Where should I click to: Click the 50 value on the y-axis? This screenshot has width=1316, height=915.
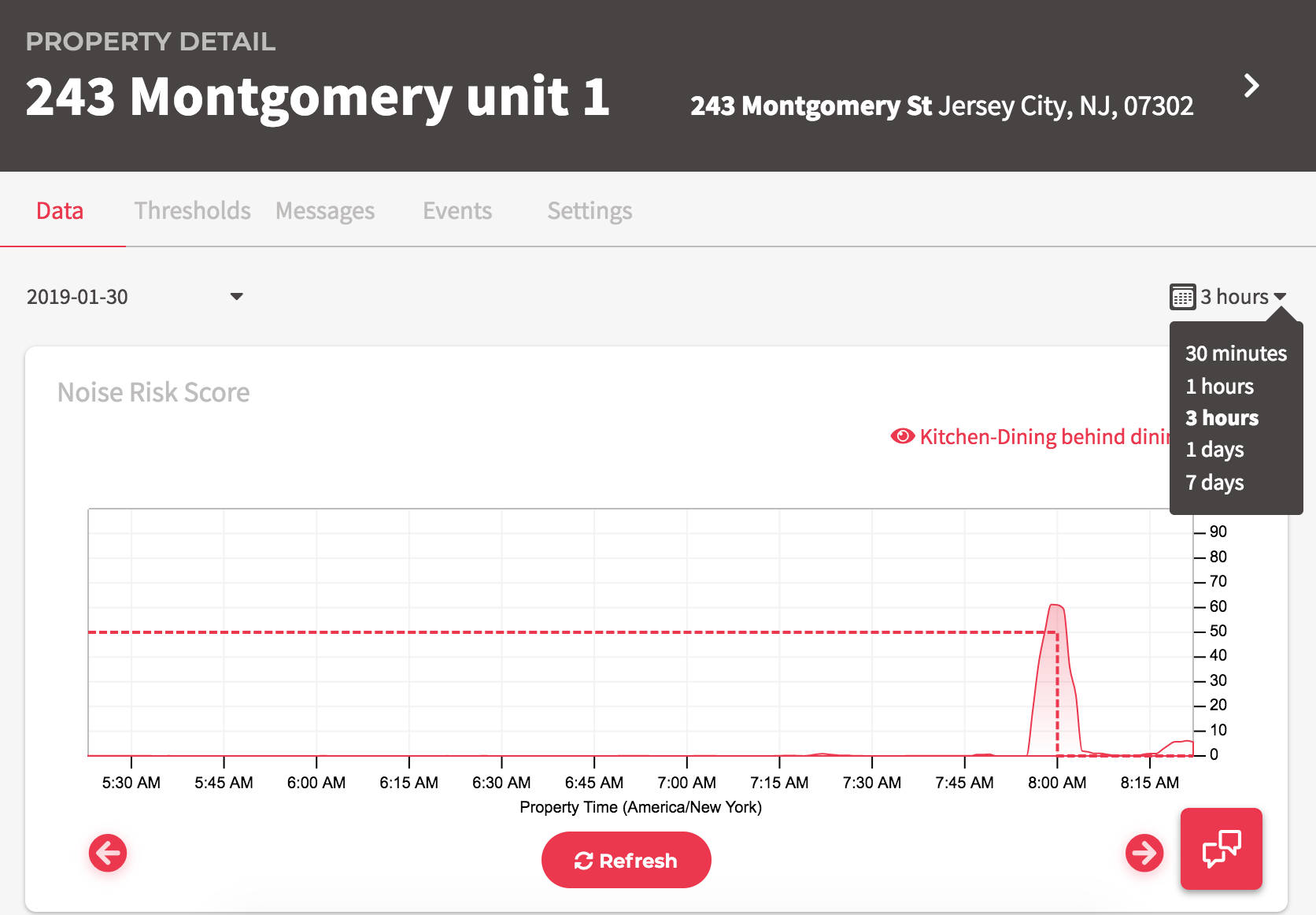[x=1218, y=631]
